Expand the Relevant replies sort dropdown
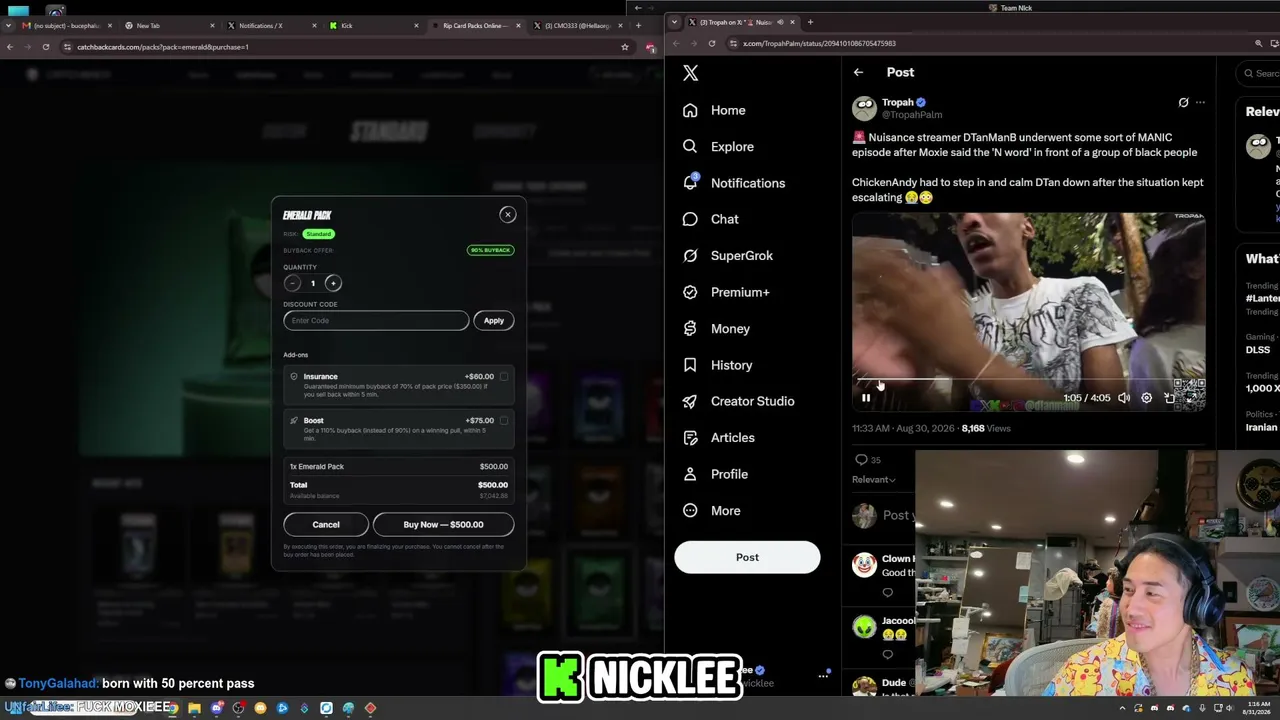 [x=874, y=480]
